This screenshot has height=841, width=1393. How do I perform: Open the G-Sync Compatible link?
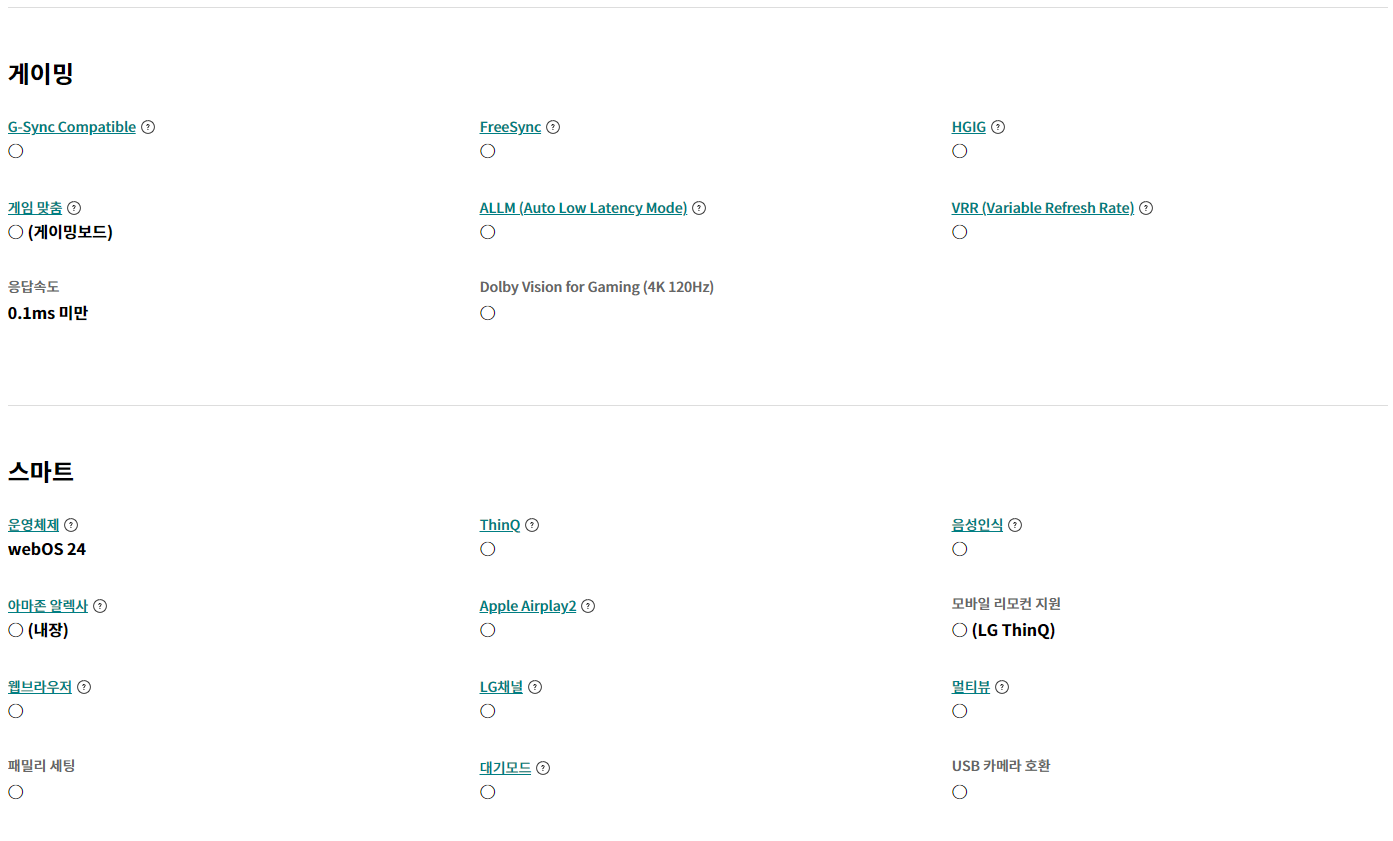pyautogui.click(x=72, y=127)
